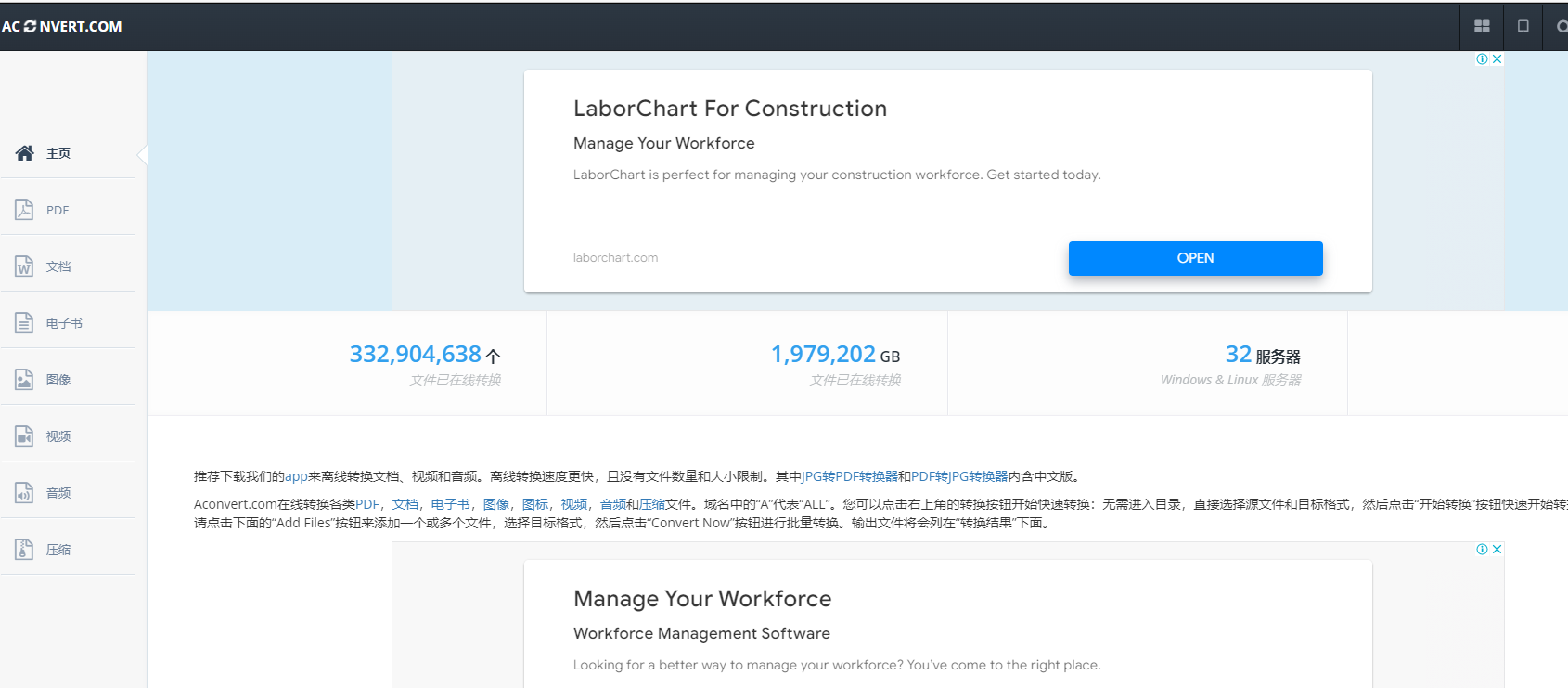Open the 文档 menu item
Viewport: 1568px width, 688px height.
tap(58, 266)
